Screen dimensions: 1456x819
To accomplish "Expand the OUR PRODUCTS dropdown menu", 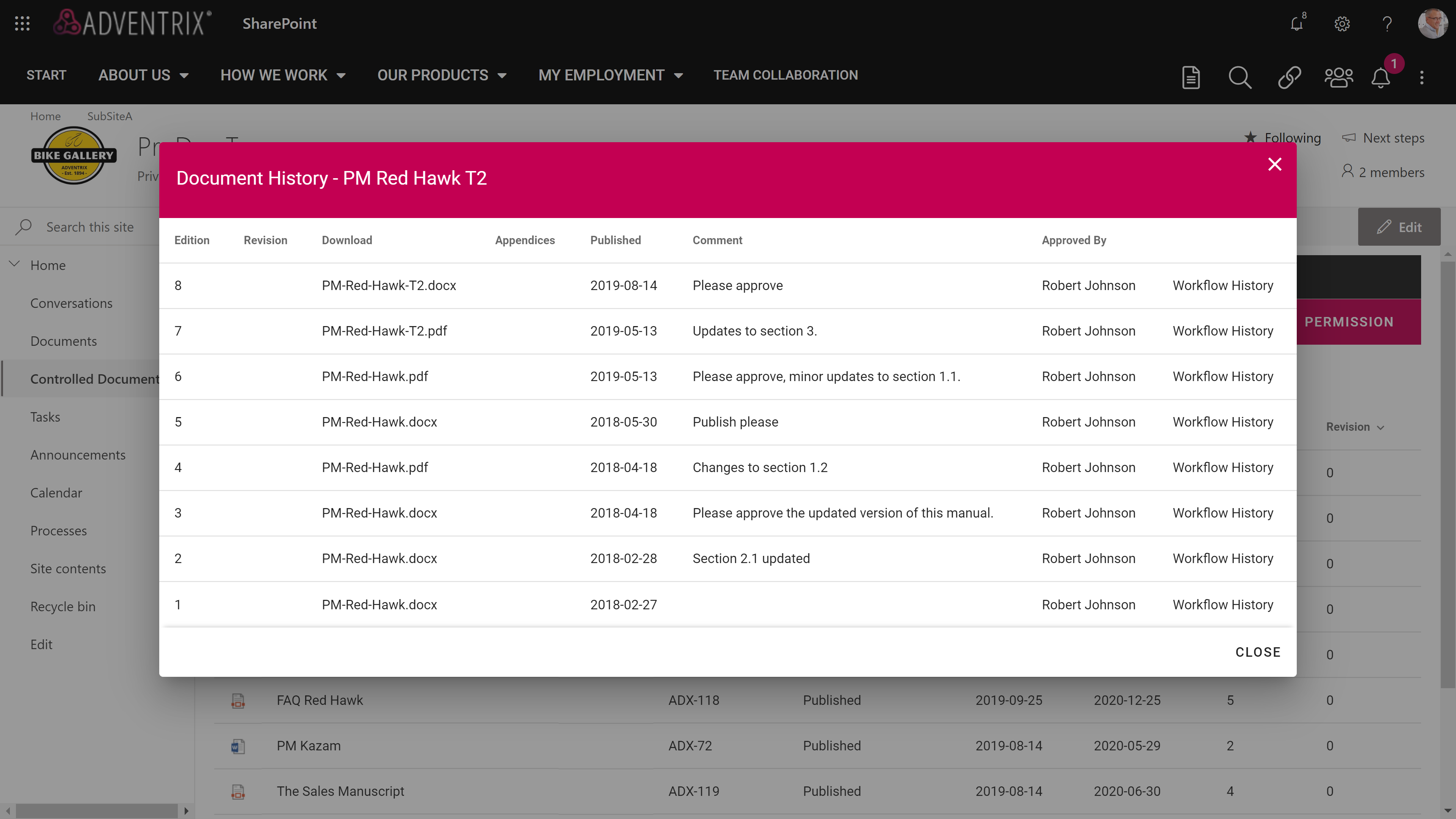I will (441, 75).
